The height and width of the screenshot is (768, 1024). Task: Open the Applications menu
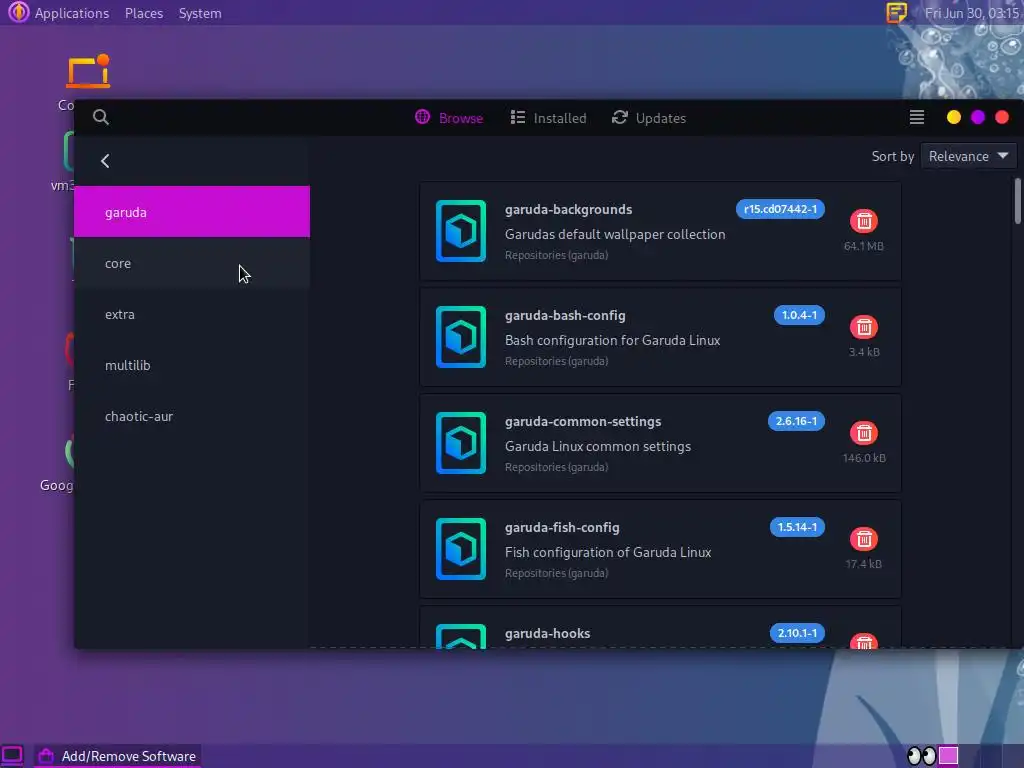[72, 13]
